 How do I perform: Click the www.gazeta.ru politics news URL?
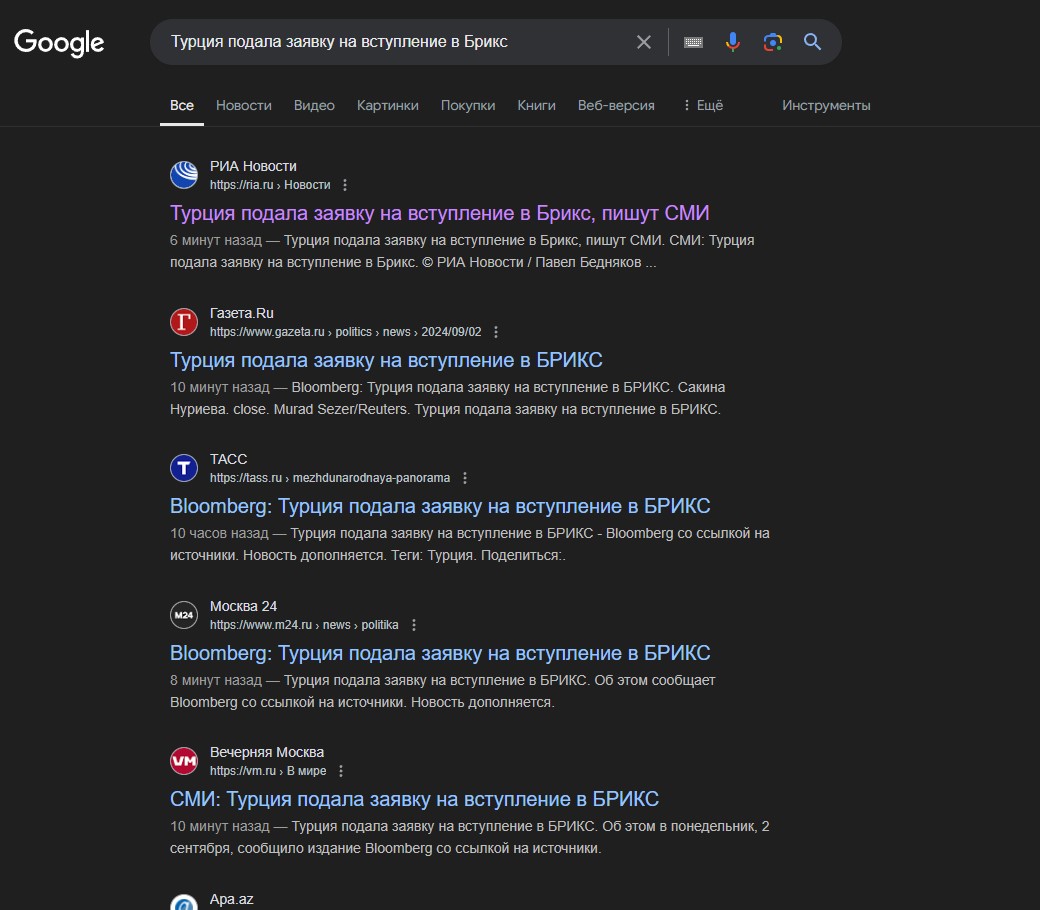click(346, 332)
